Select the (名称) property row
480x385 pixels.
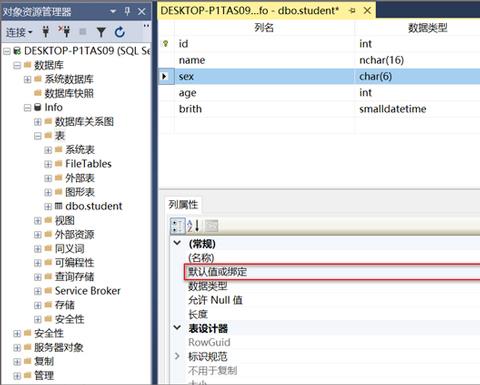pos(332,258)
